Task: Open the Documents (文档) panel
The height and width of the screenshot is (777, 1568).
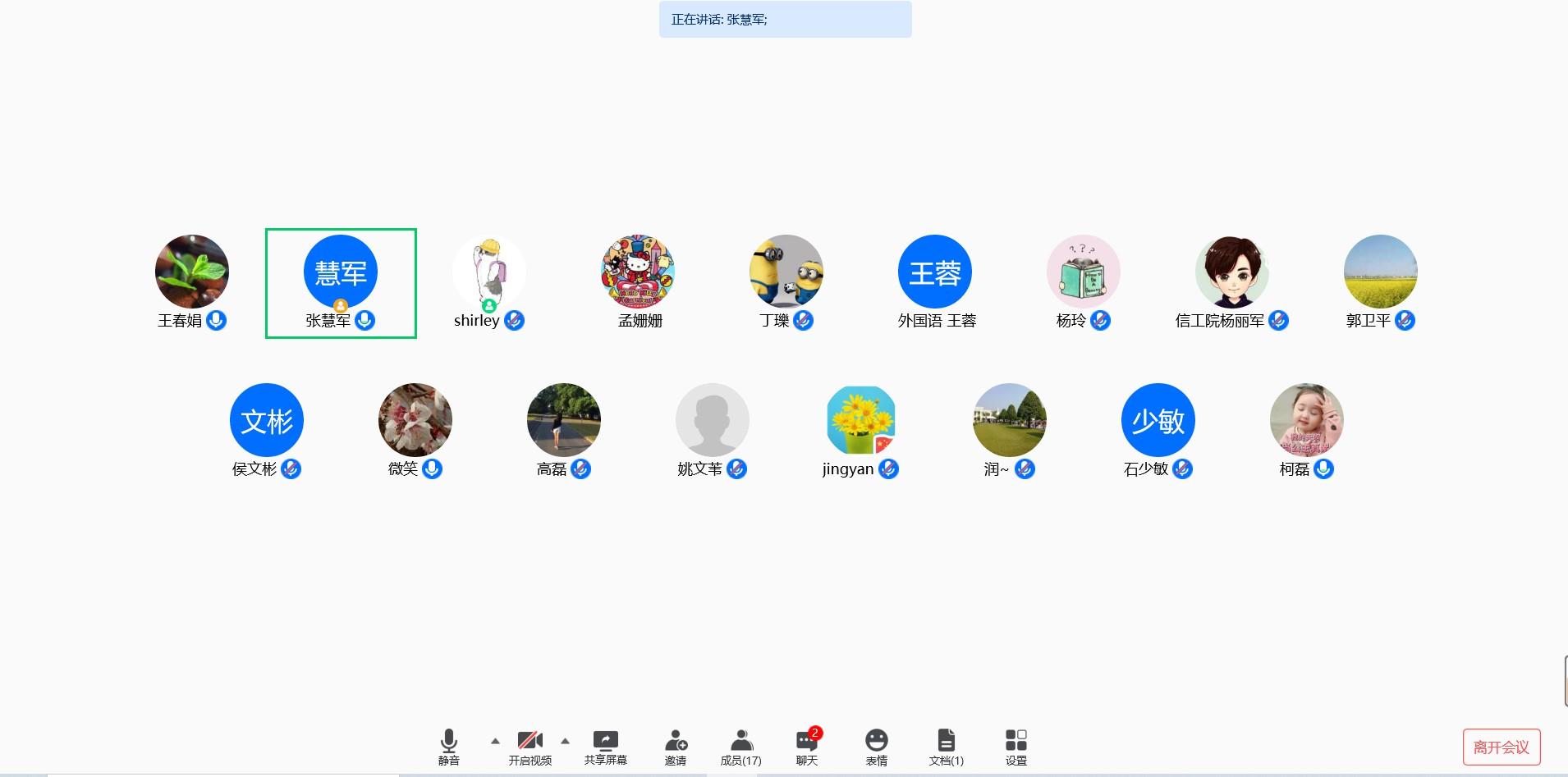Action: [x=946, y=747]
